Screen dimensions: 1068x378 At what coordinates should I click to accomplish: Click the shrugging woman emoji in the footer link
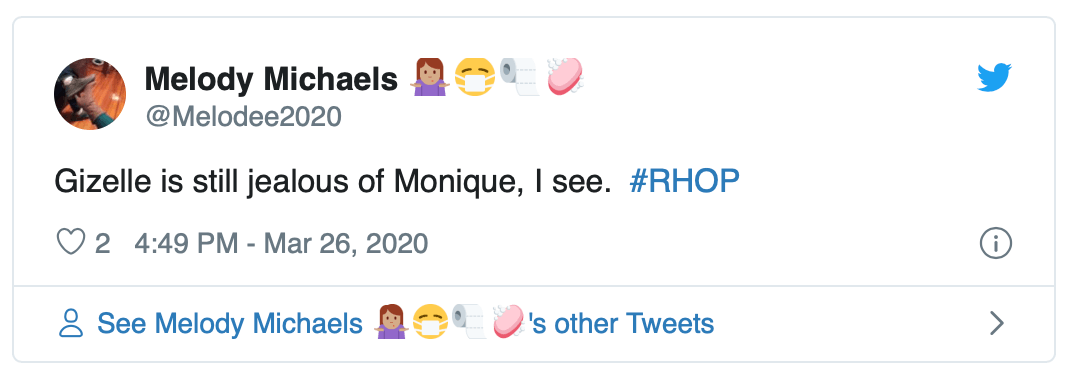point(391,321)
